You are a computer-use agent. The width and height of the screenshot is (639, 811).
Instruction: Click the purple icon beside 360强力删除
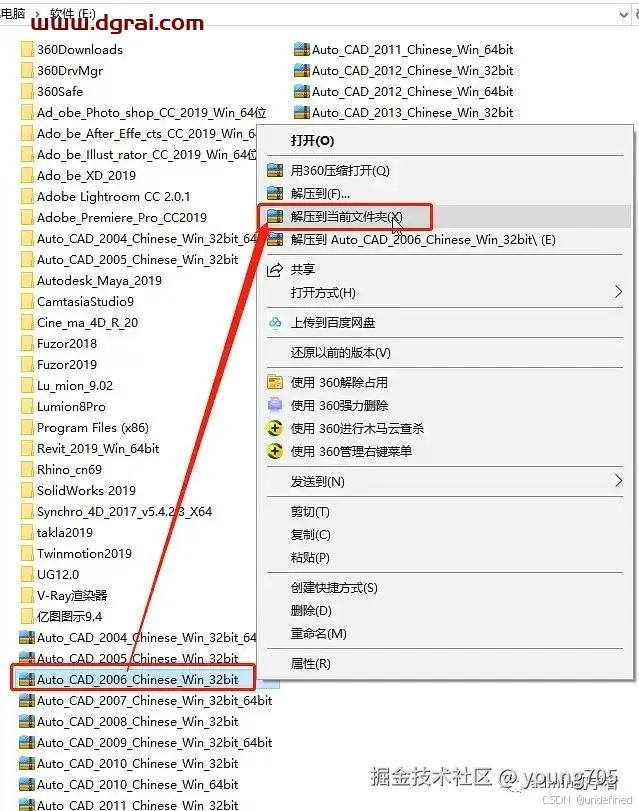(275, 406)
